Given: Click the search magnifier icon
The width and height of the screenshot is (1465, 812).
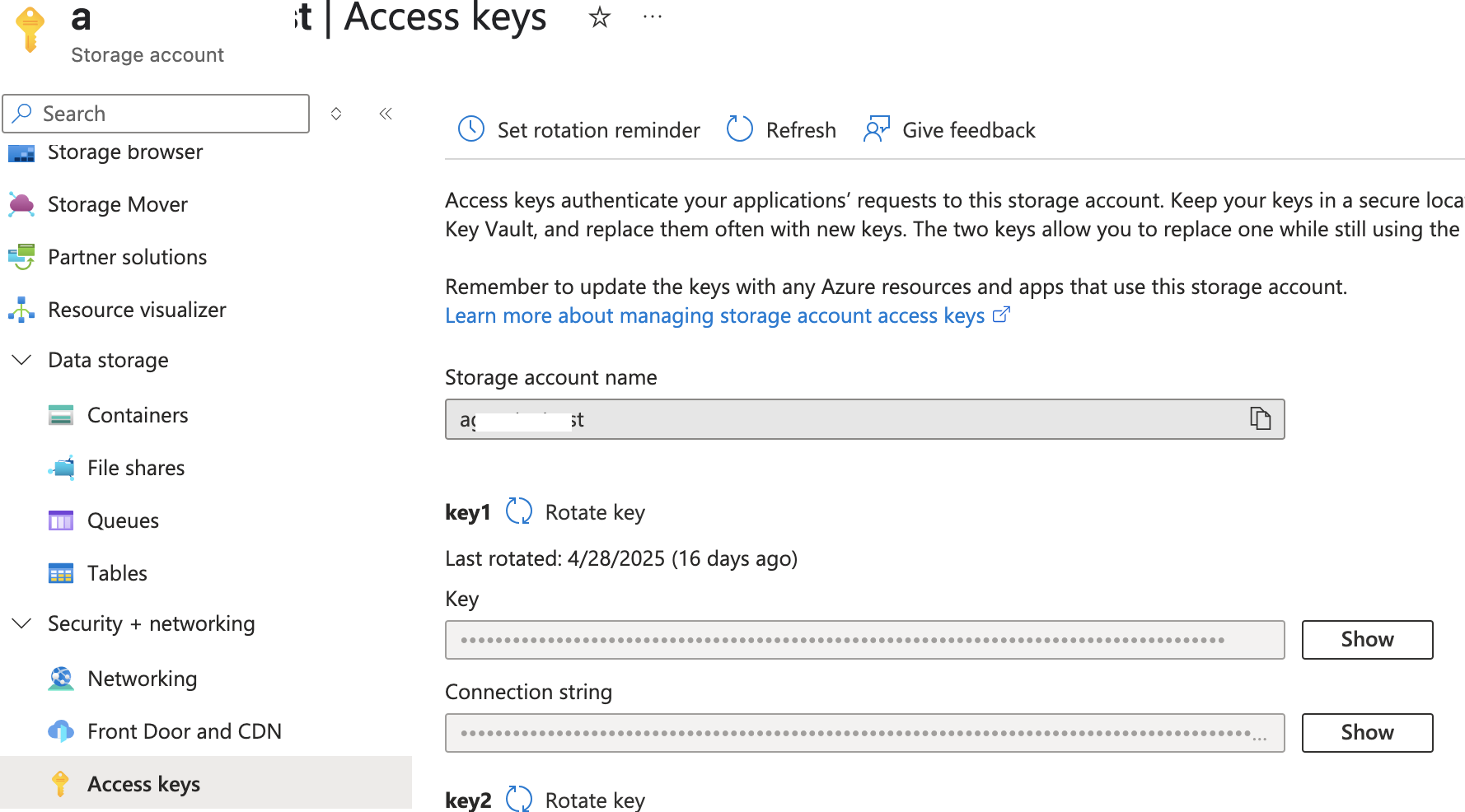Looking at the screenshot, I should [23, 113].
